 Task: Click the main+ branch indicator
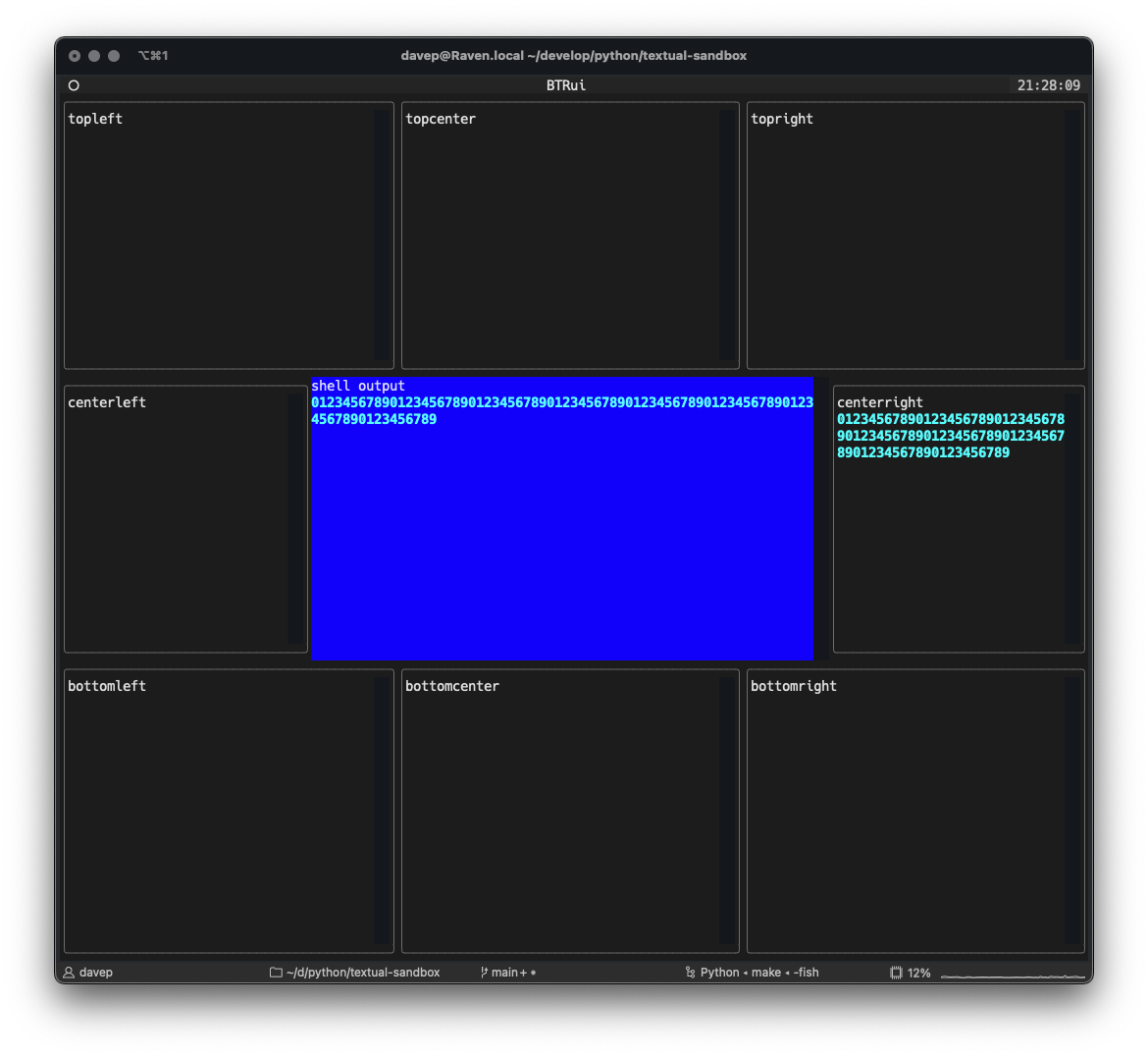click(x=509, y=973)
